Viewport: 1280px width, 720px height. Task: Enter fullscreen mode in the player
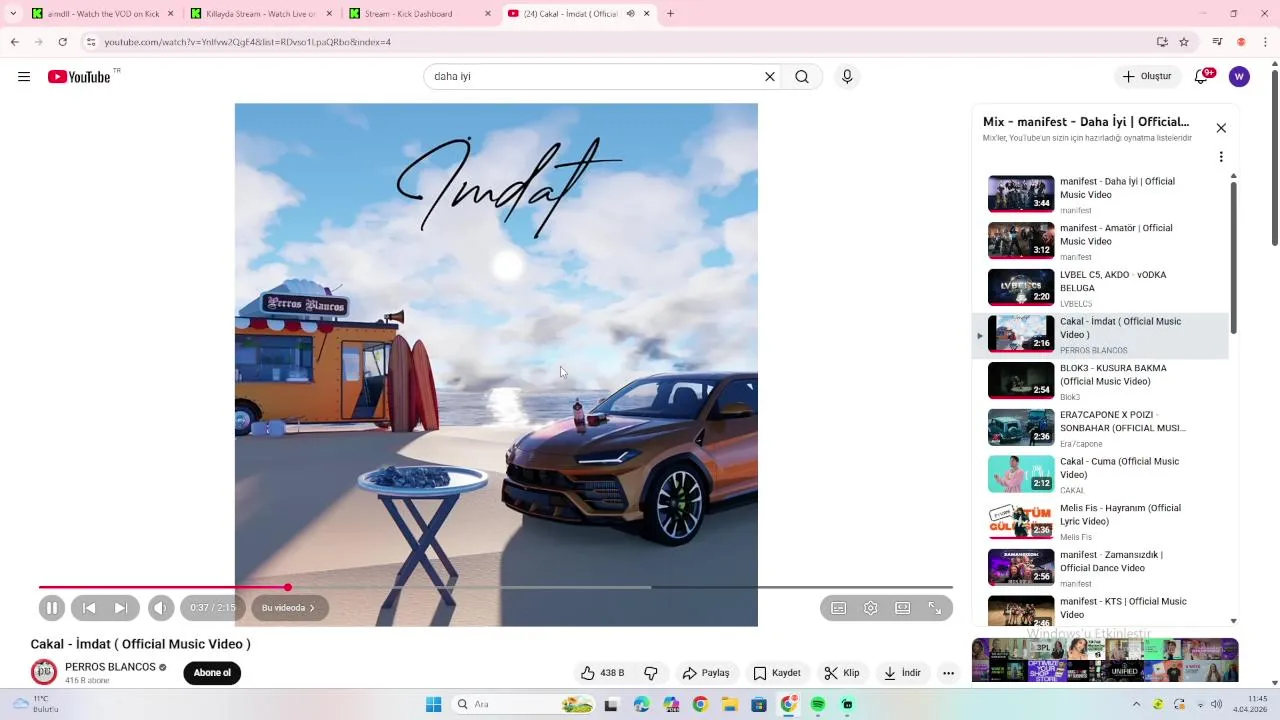click(x=935, y=608)
